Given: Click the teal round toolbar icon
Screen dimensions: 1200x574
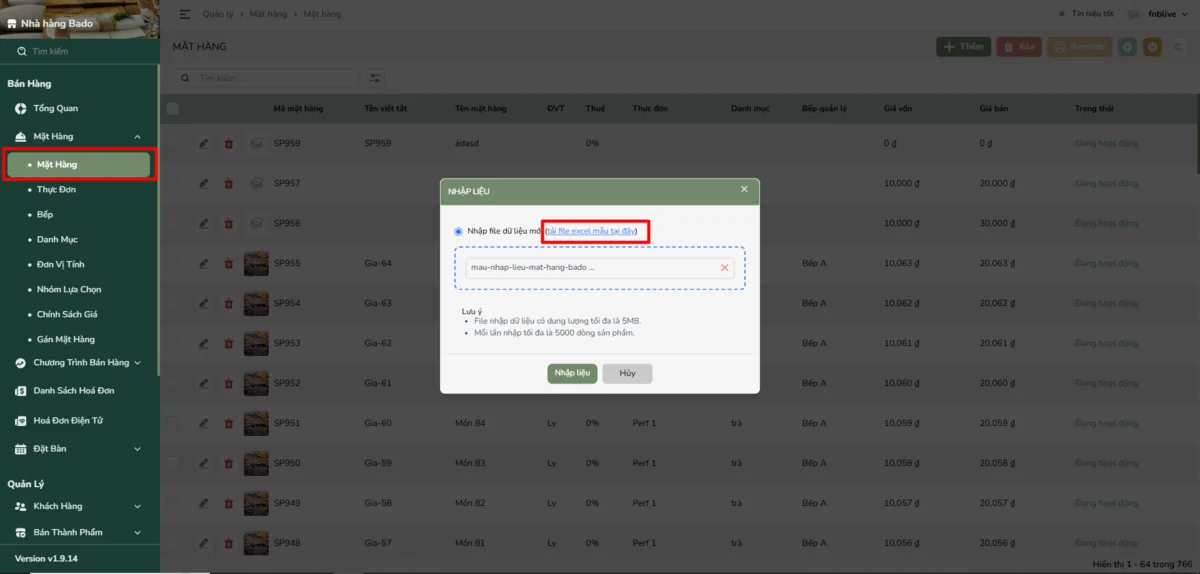Looking at the screenshot, I should (x=1128, y=47).
